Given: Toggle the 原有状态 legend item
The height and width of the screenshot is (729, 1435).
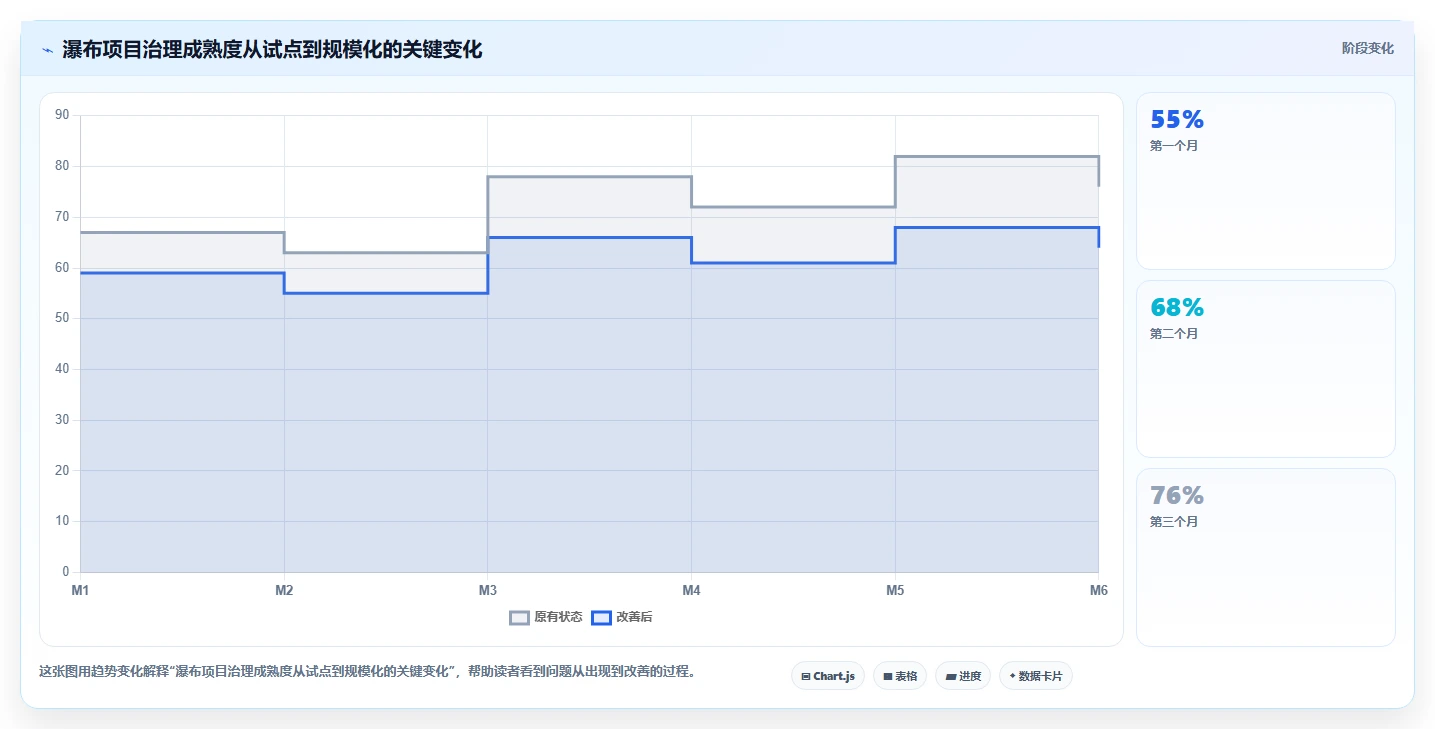Looking at the screenshot, I should click(x=546, y=617).
